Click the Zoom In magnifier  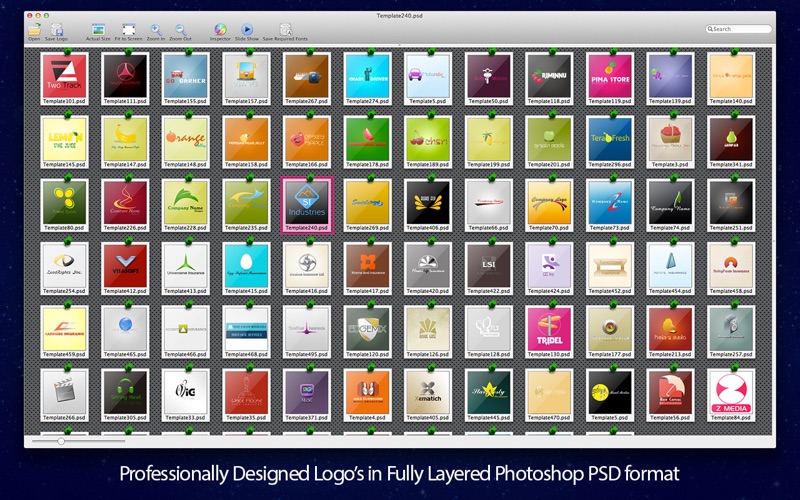pyautogui.click(x=156, y=30)
